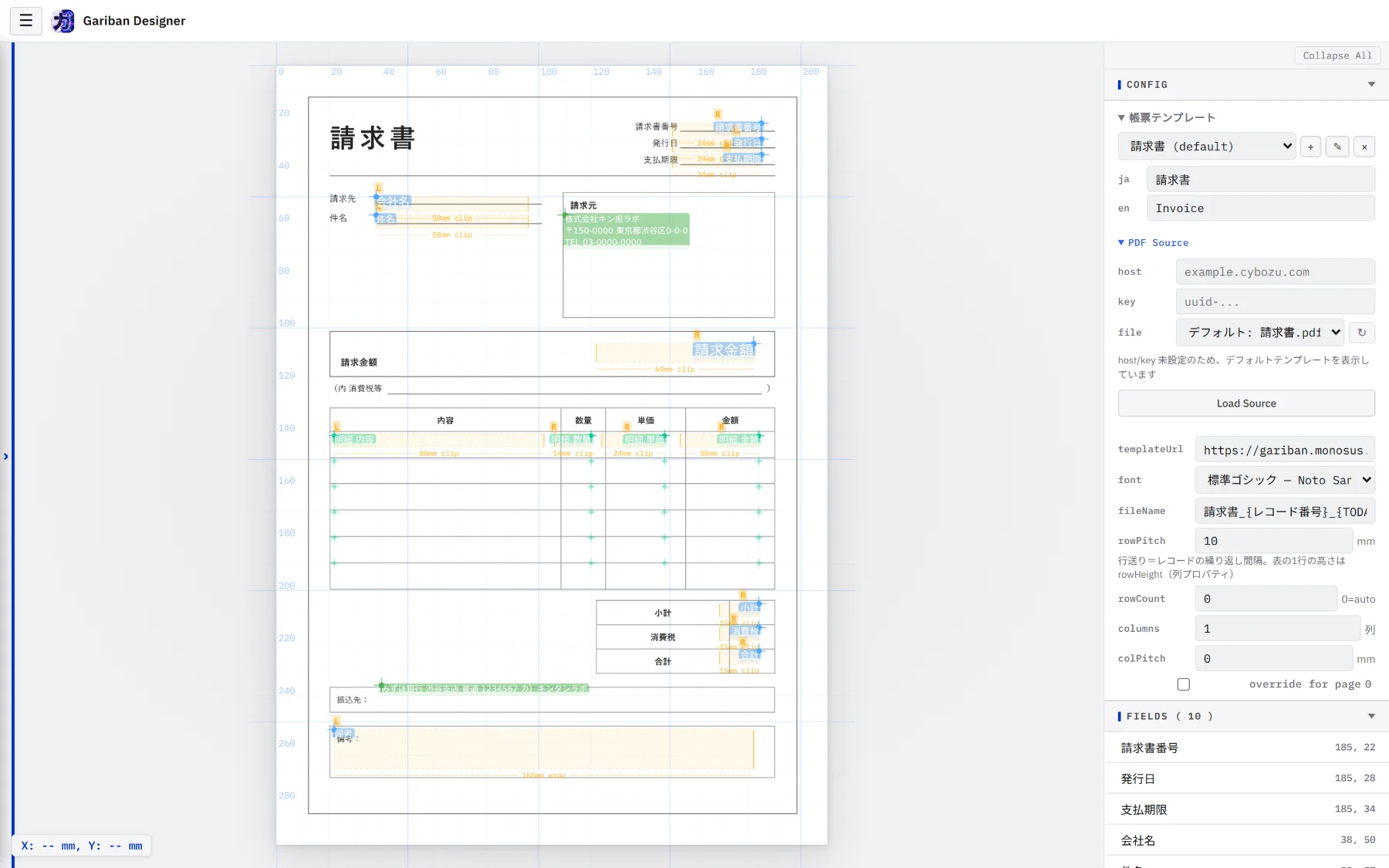Focus the en name field Invoice

(x=1261, y=208)
